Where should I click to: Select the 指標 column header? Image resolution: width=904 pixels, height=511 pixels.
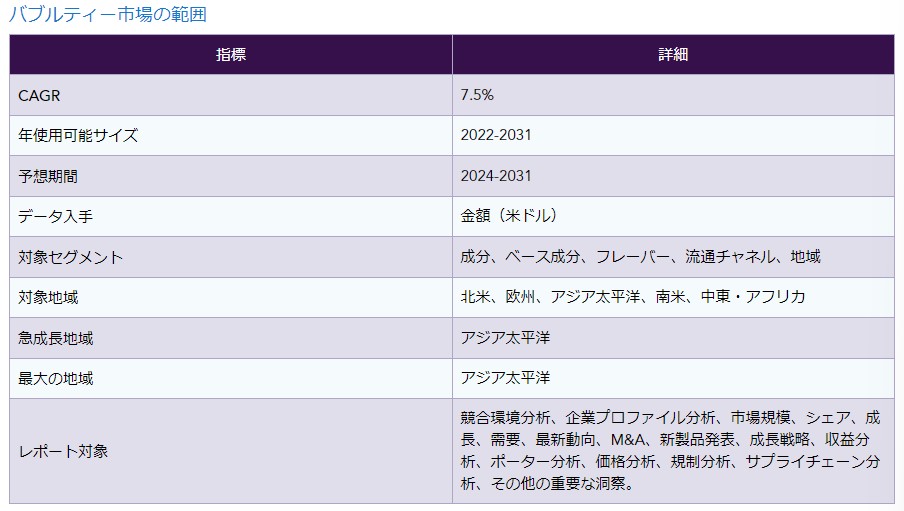pos(231,55)
